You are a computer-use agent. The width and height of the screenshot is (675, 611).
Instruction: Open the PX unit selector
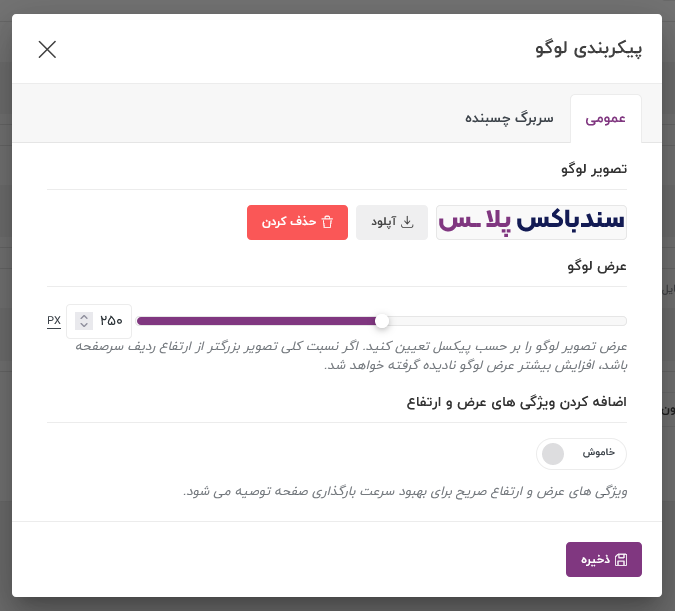pyautogui.click(x=54, y=321)
